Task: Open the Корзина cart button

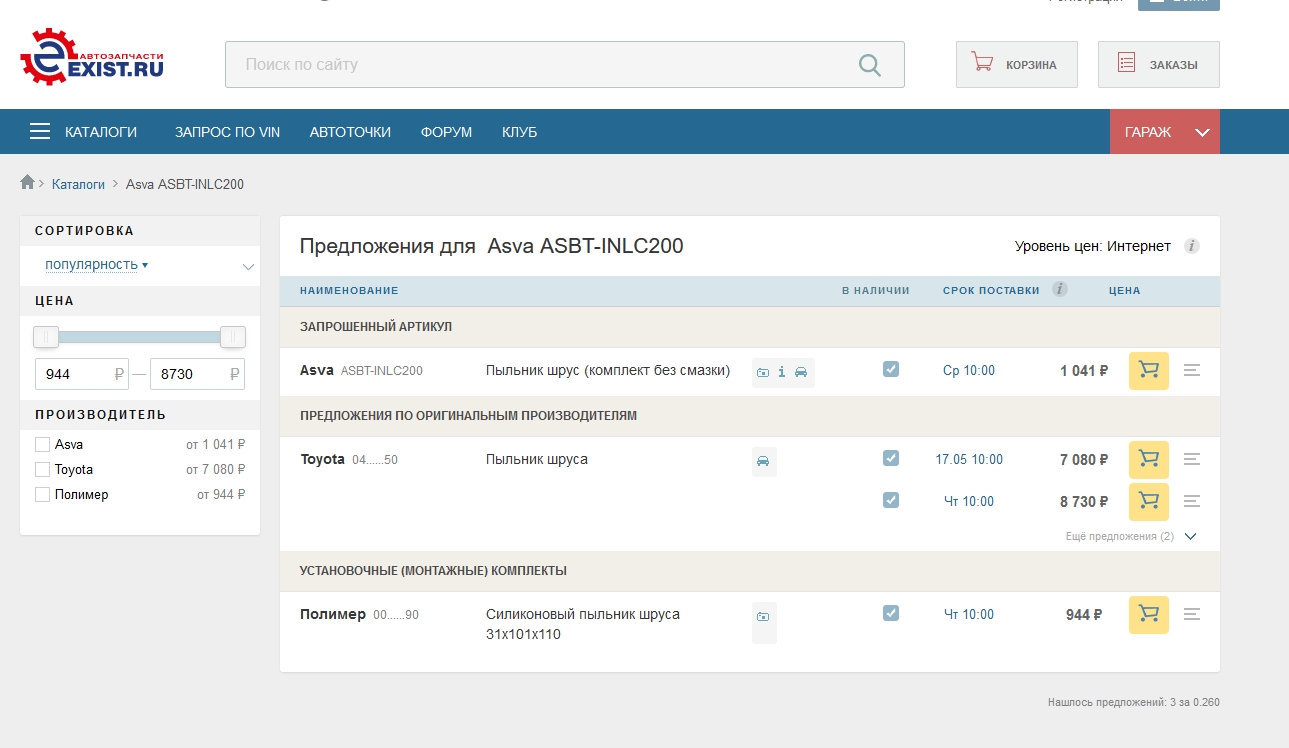Action: (1017, 65)
